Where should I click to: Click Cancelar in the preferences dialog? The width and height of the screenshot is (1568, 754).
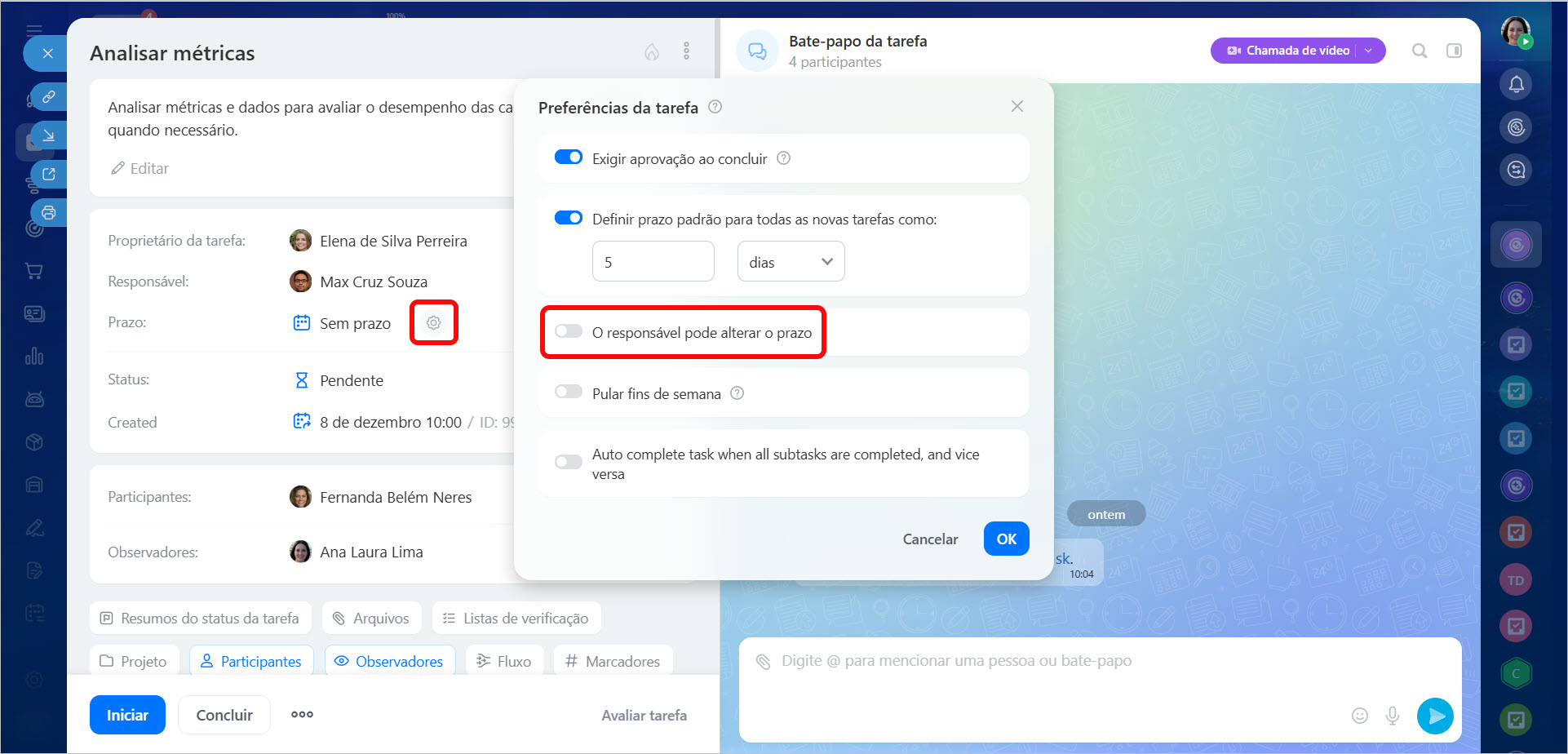tap(930, 539)
